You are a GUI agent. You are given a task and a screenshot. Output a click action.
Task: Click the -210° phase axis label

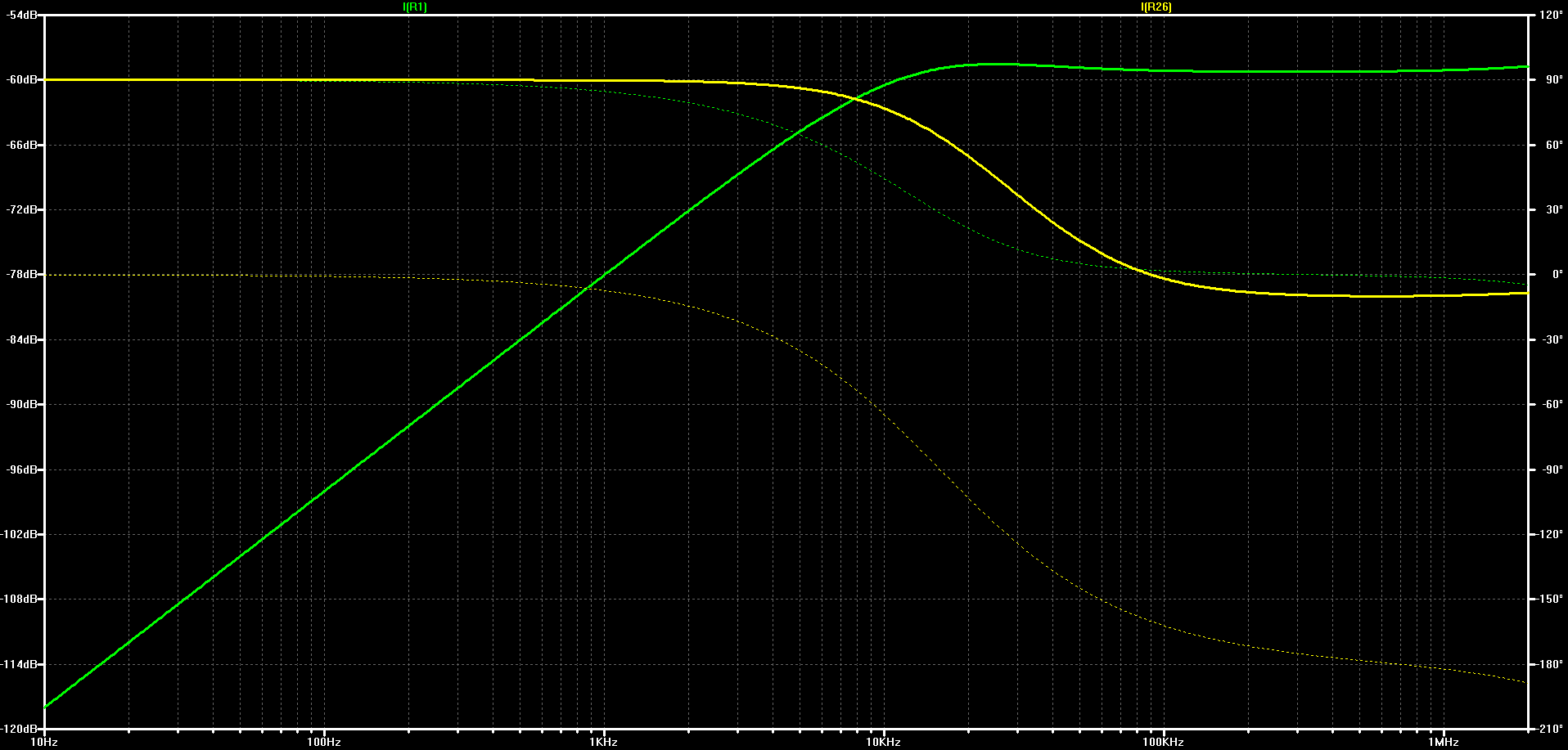click(1550, 729)
